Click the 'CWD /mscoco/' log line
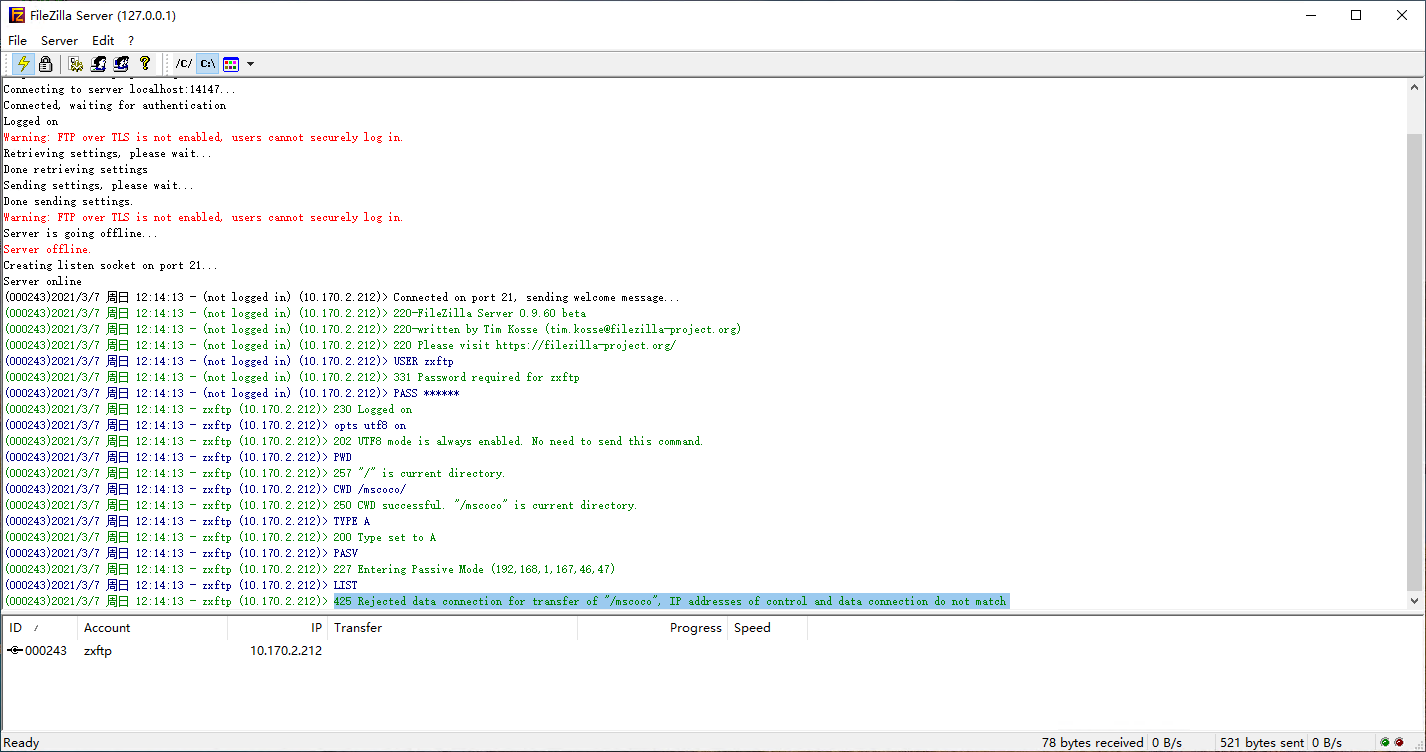The width and height of the screenshot is (1426, 752). click(x=205, y=489)
